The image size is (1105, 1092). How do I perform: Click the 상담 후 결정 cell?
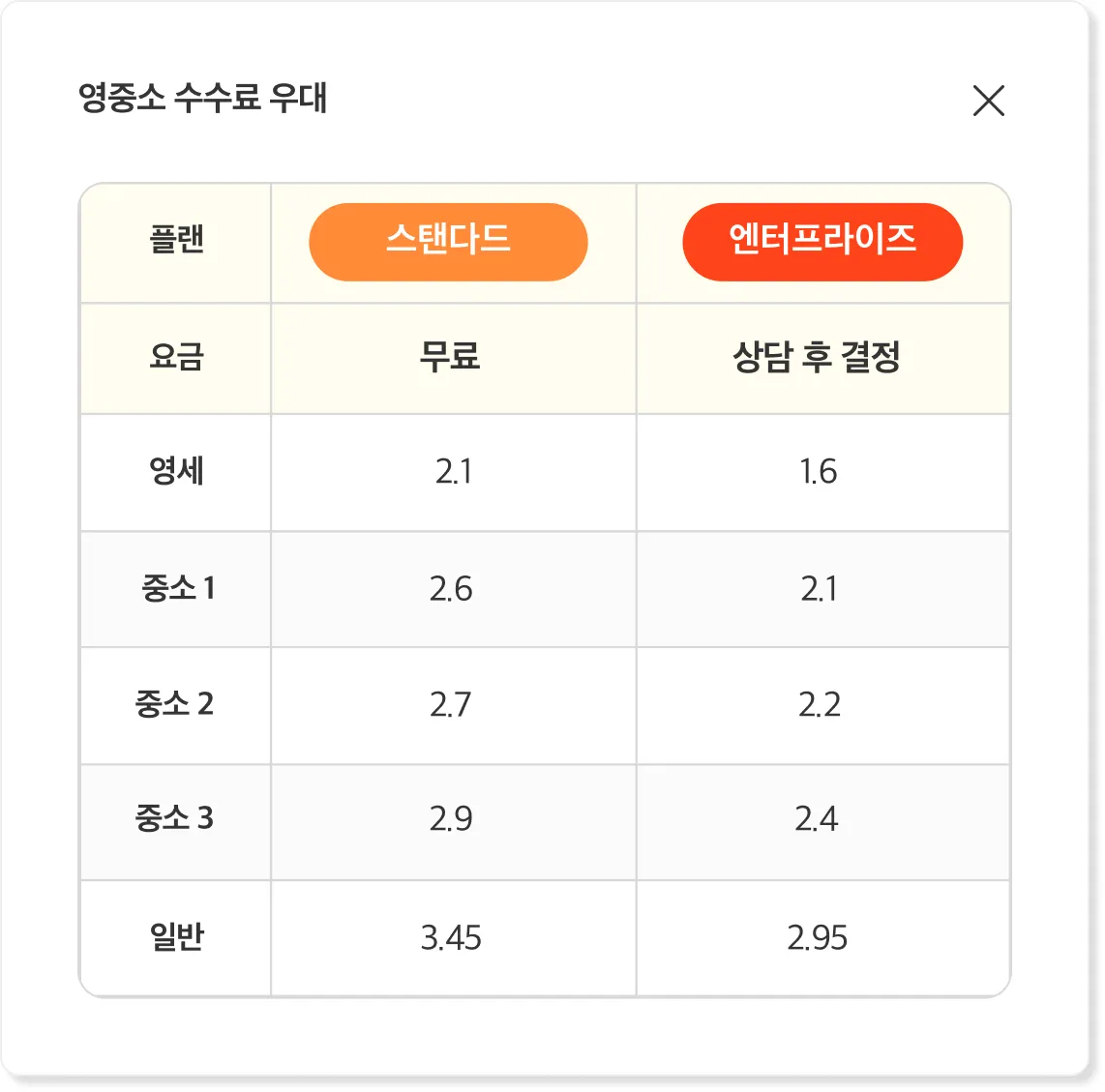point(817,357)
